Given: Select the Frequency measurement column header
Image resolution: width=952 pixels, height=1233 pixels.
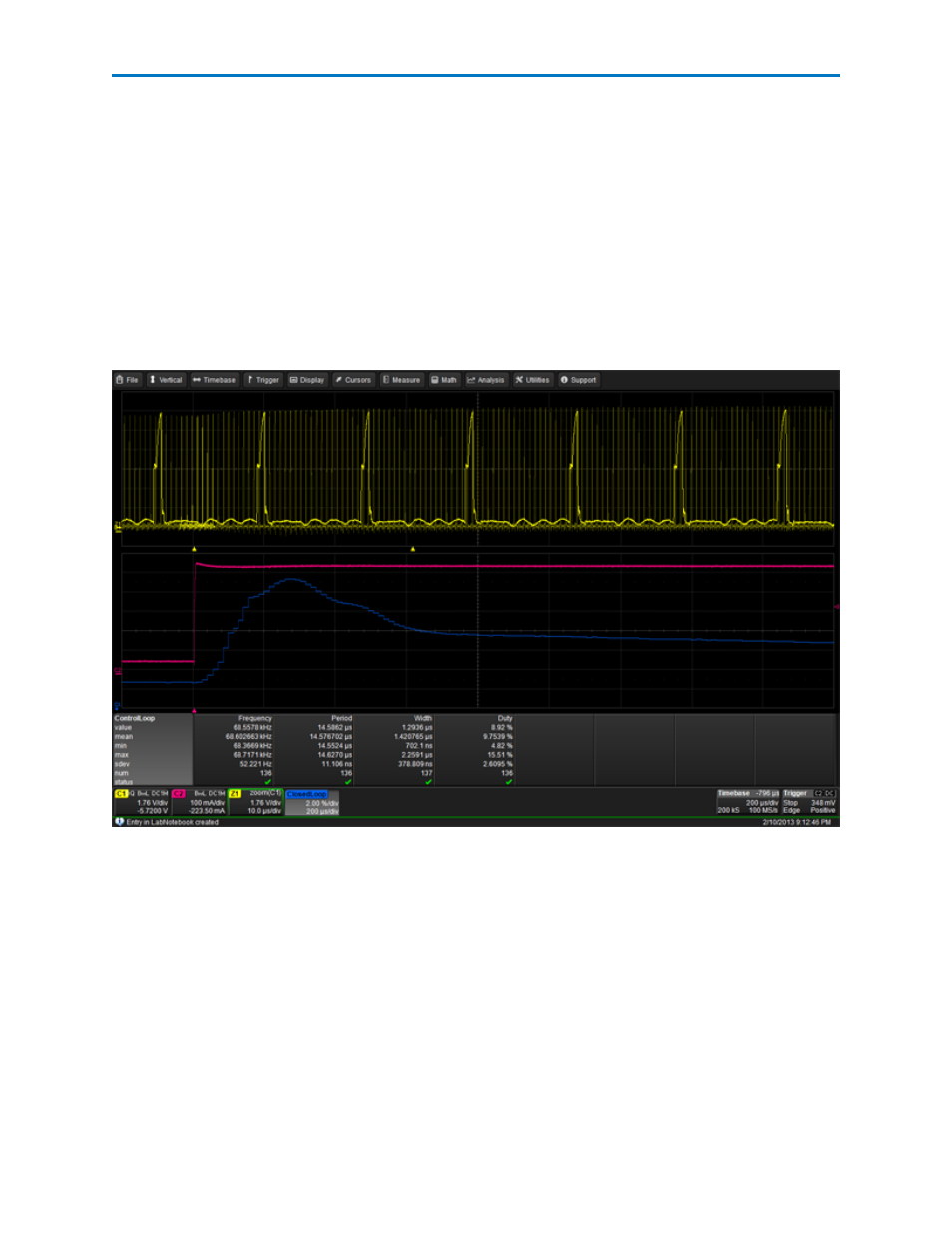Looking at the screenshot, I should pyautogui.click(x=255, y=718).
